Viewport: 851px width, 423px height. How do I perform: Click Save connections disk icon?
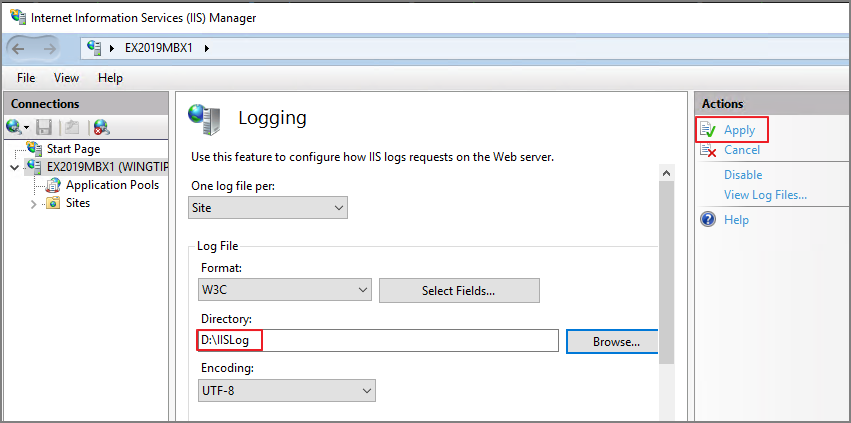click(43, 127)
